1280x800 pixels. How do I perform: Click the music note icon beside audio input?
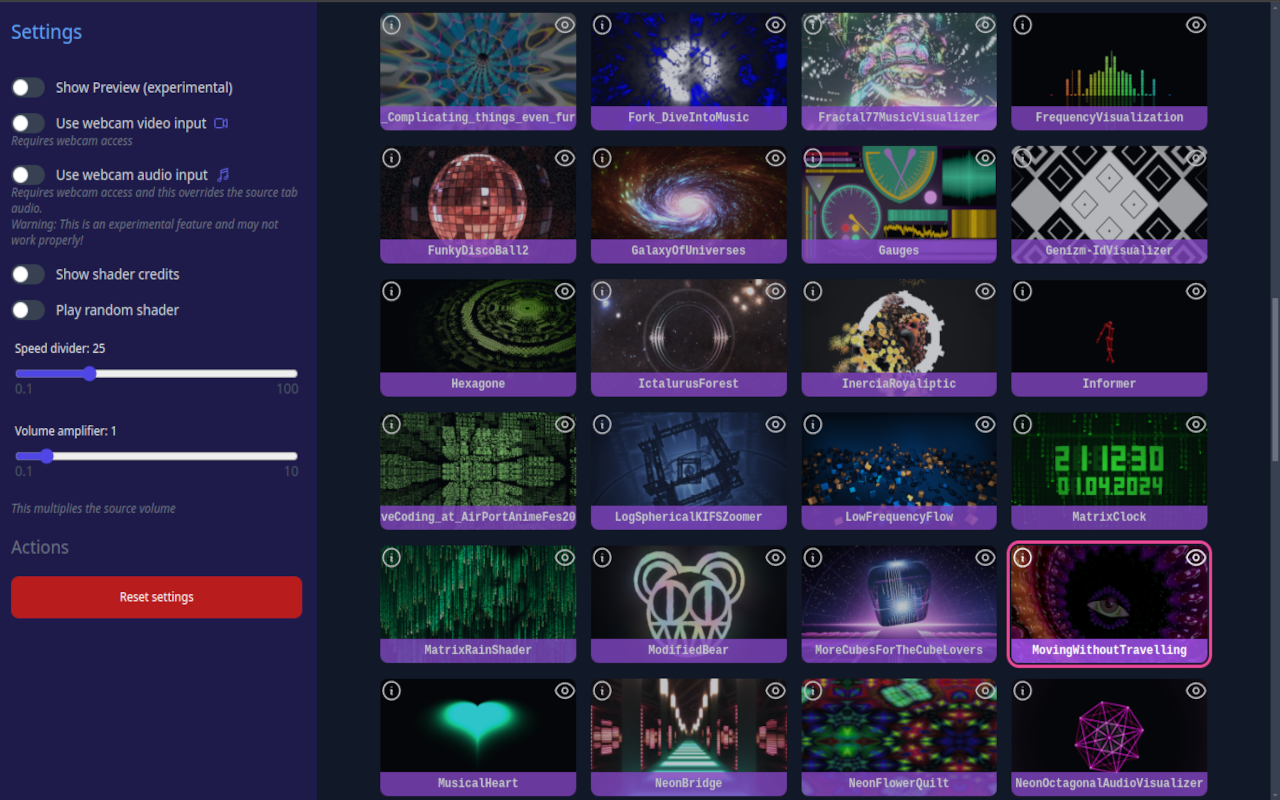222,173
